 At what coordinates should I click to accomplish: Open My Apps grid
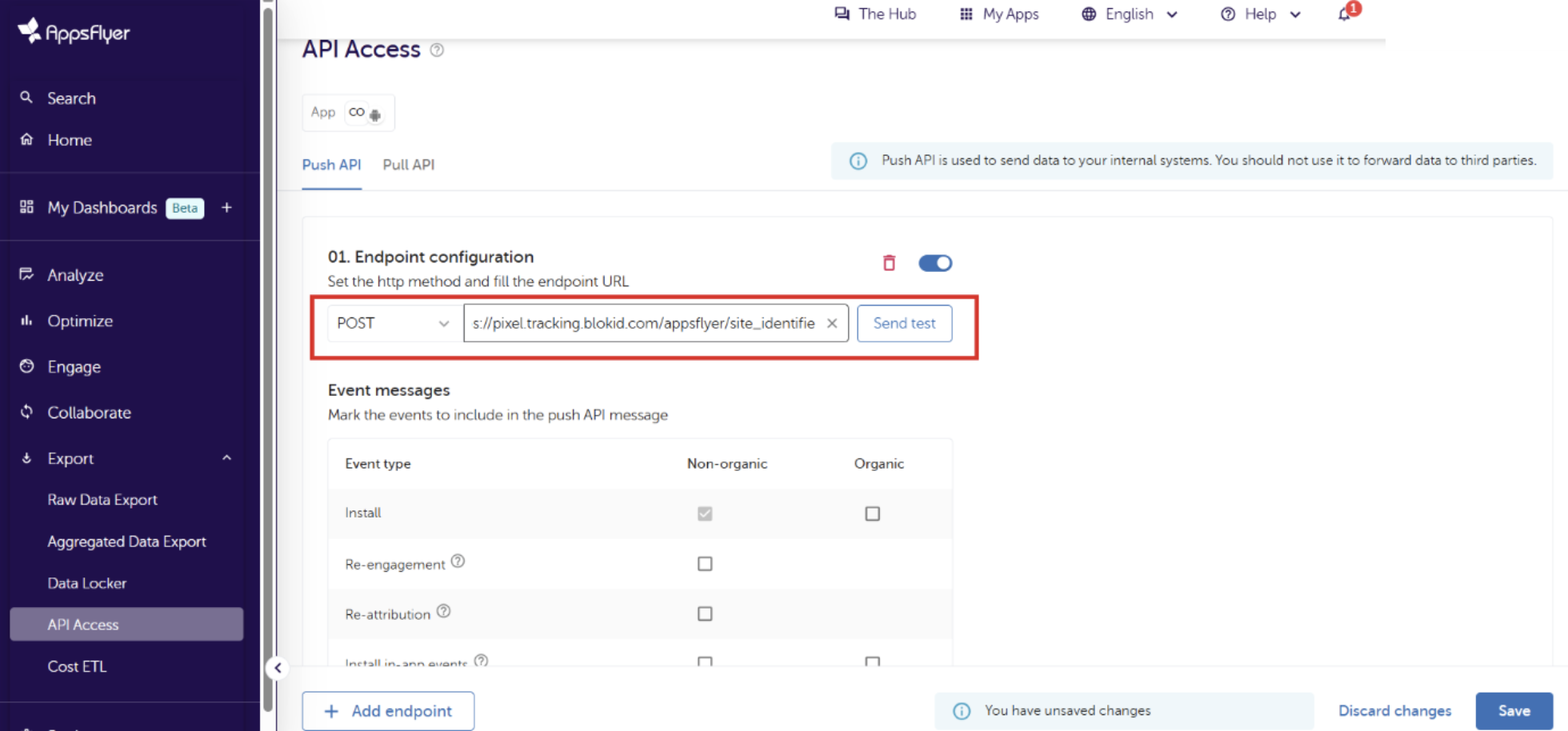pyautogui.click(x=999, y=14)
